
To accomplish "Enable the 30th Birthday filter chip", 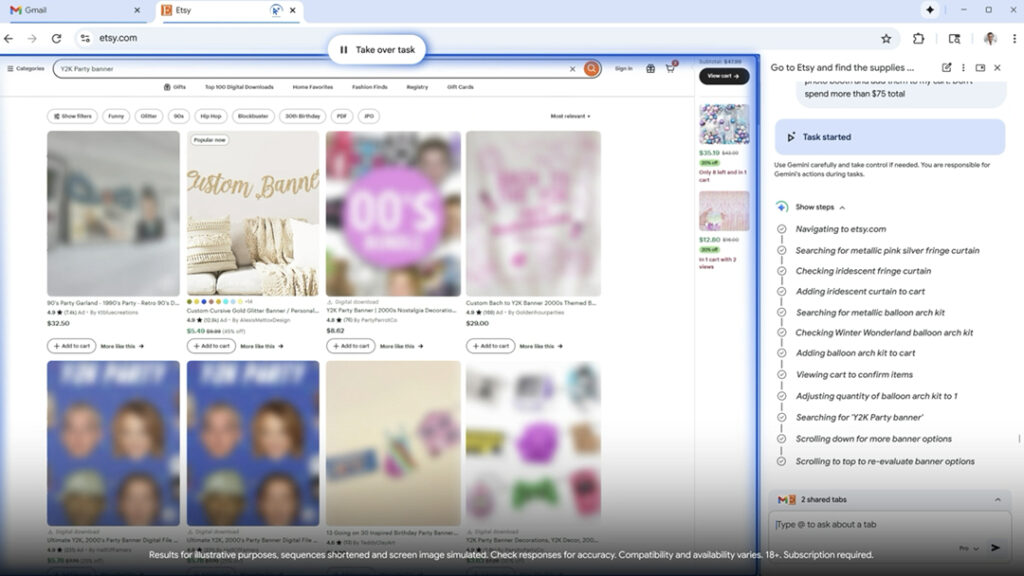I will (302, 116).
